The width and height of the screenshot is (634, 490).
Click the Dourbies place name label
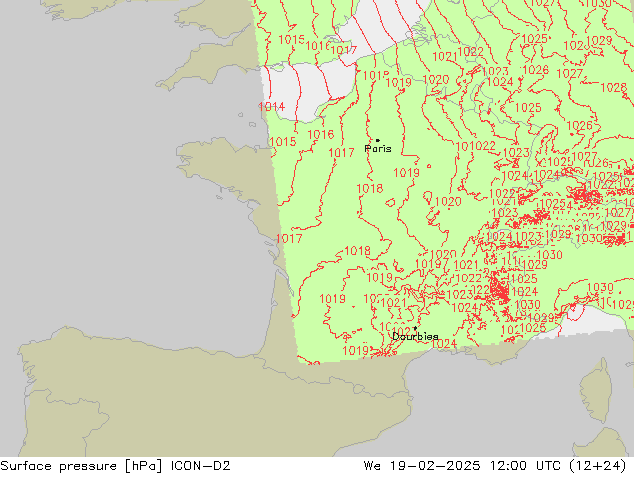pyautogui.click(x=415, y=336)
